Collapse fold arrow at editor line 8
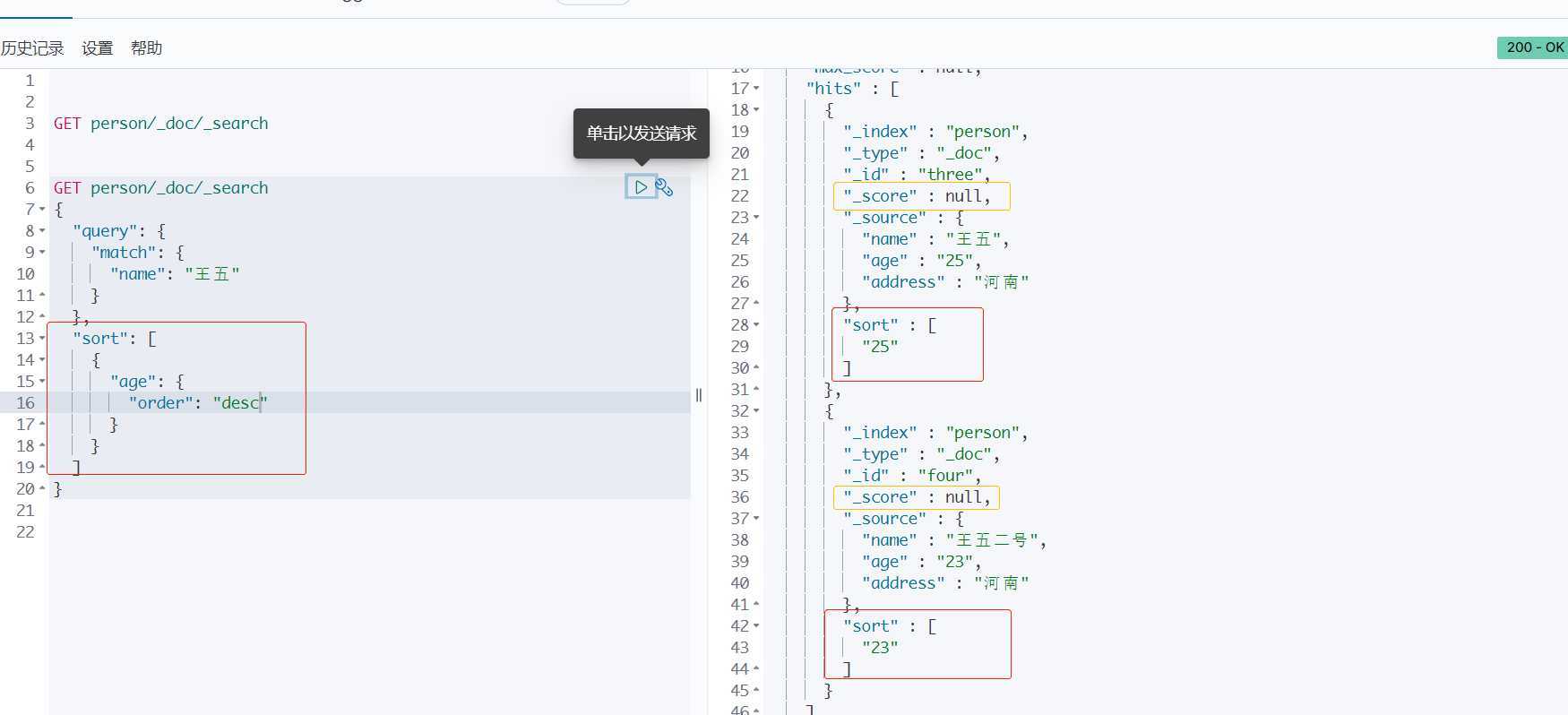Image resolution: width=1568 pixels, height=715 pixels. (x=42, y=231)
